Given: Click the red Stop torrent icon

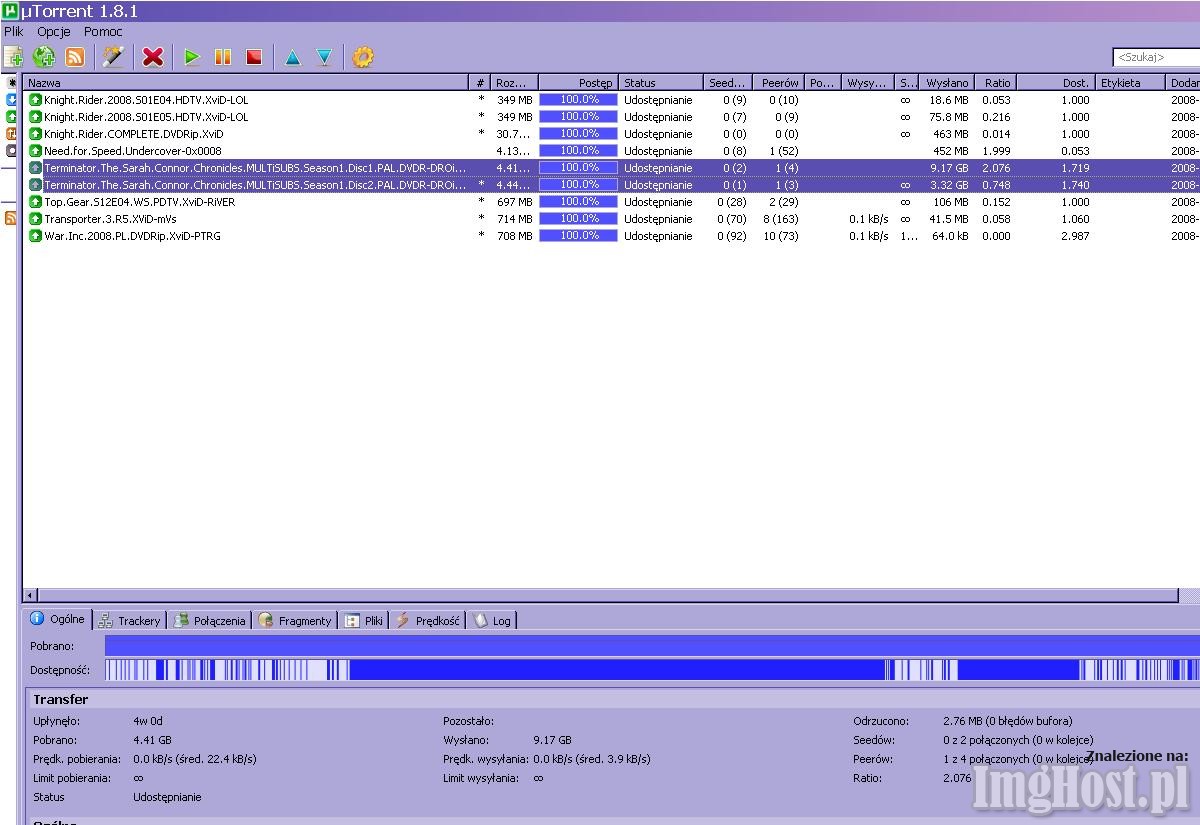Looking at the screenshot, I should (254, 58).
